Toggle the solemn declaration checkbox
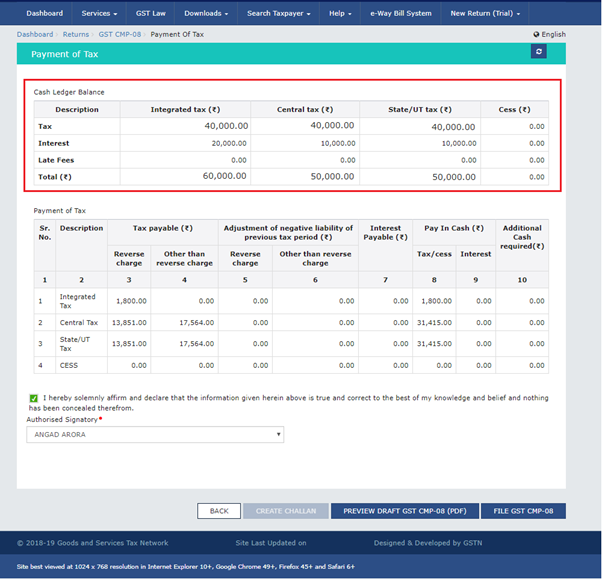Screen dimensions: 602x579 coord(35,398)
